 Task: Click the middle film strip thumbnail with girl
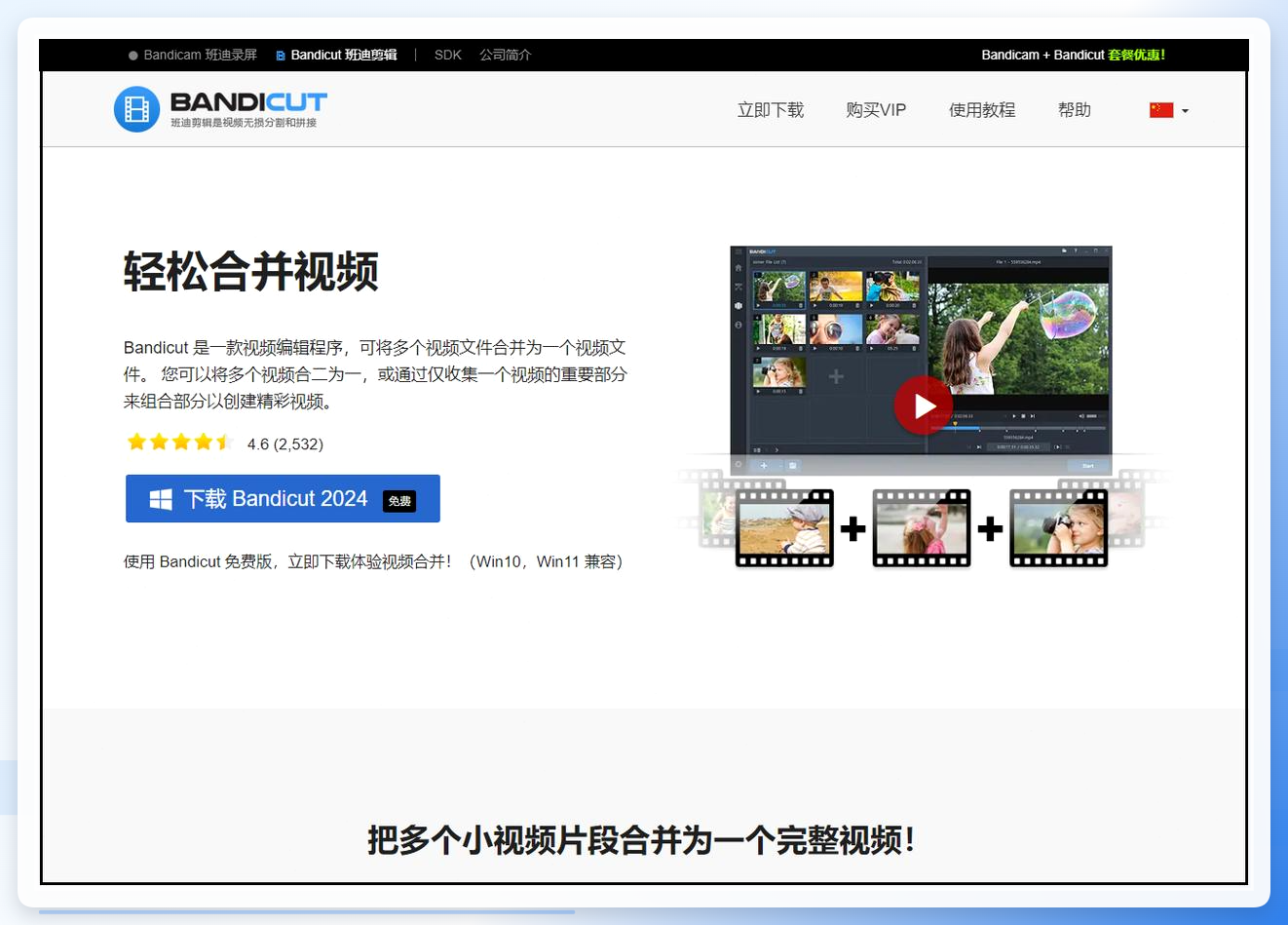(x=922, y=528)
